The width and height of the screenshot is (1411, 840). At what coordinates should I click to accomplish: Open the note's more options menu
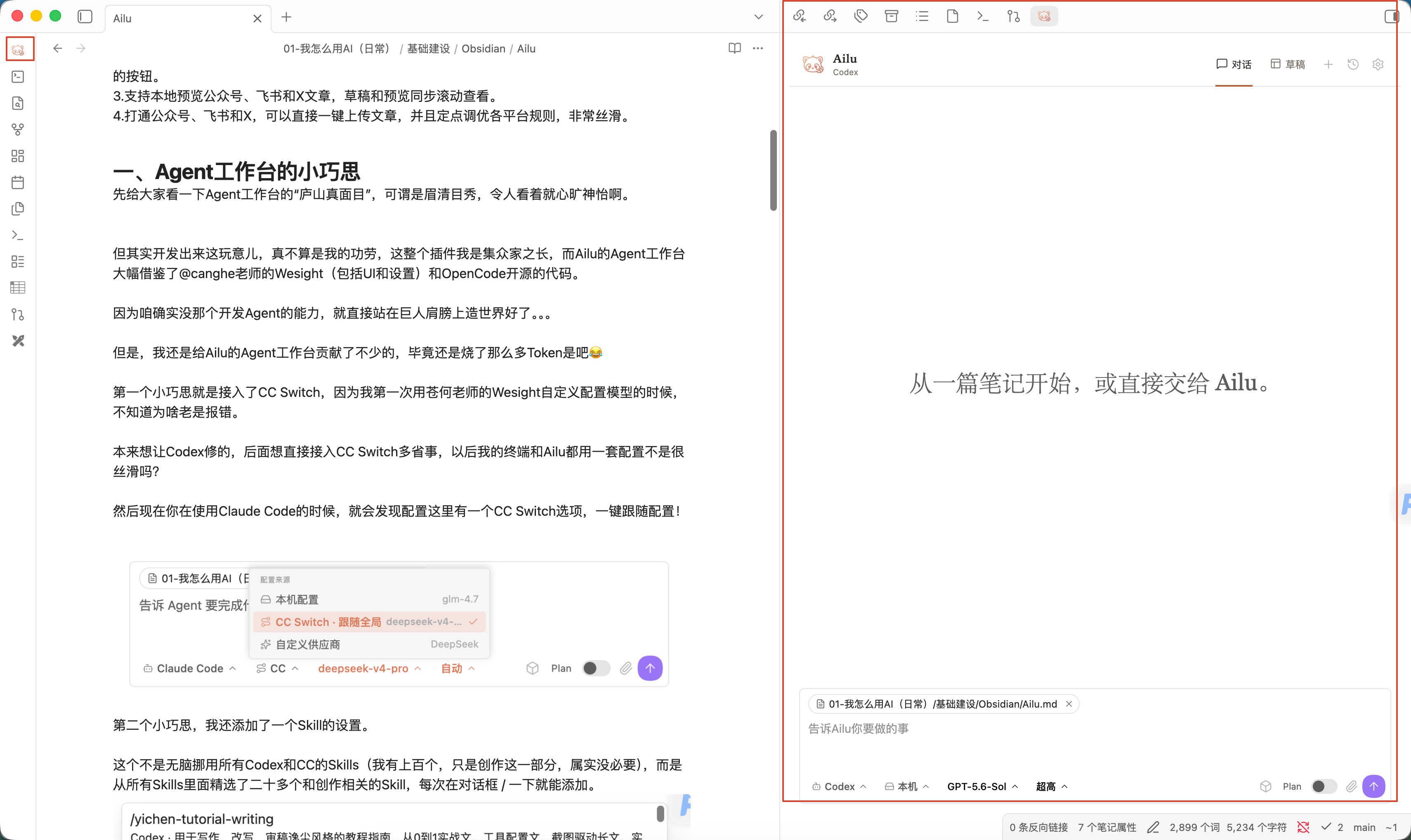tap(758, 48)
